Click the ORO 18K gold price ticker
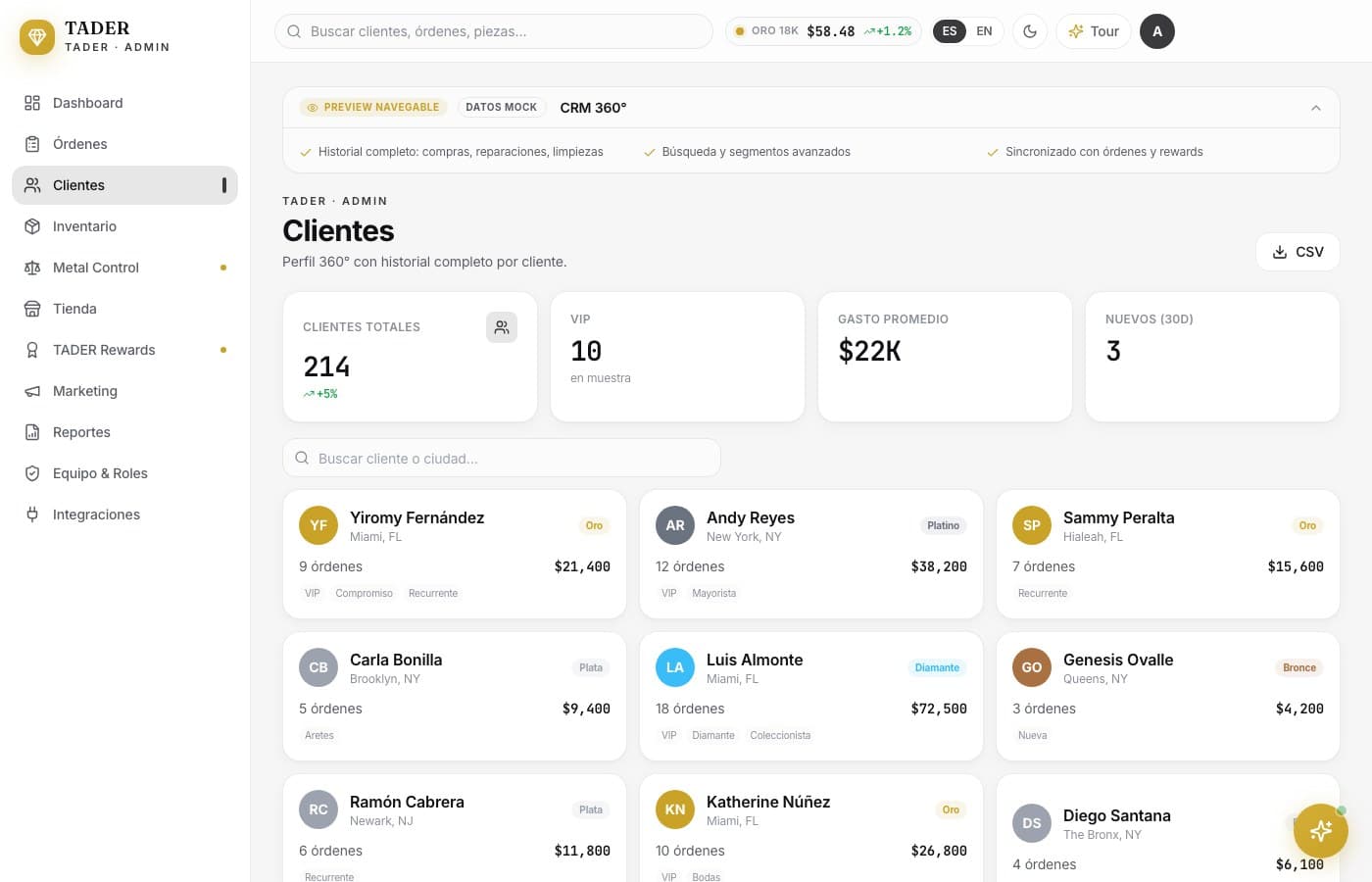The image size is (1372, 882). coord(823,31)
